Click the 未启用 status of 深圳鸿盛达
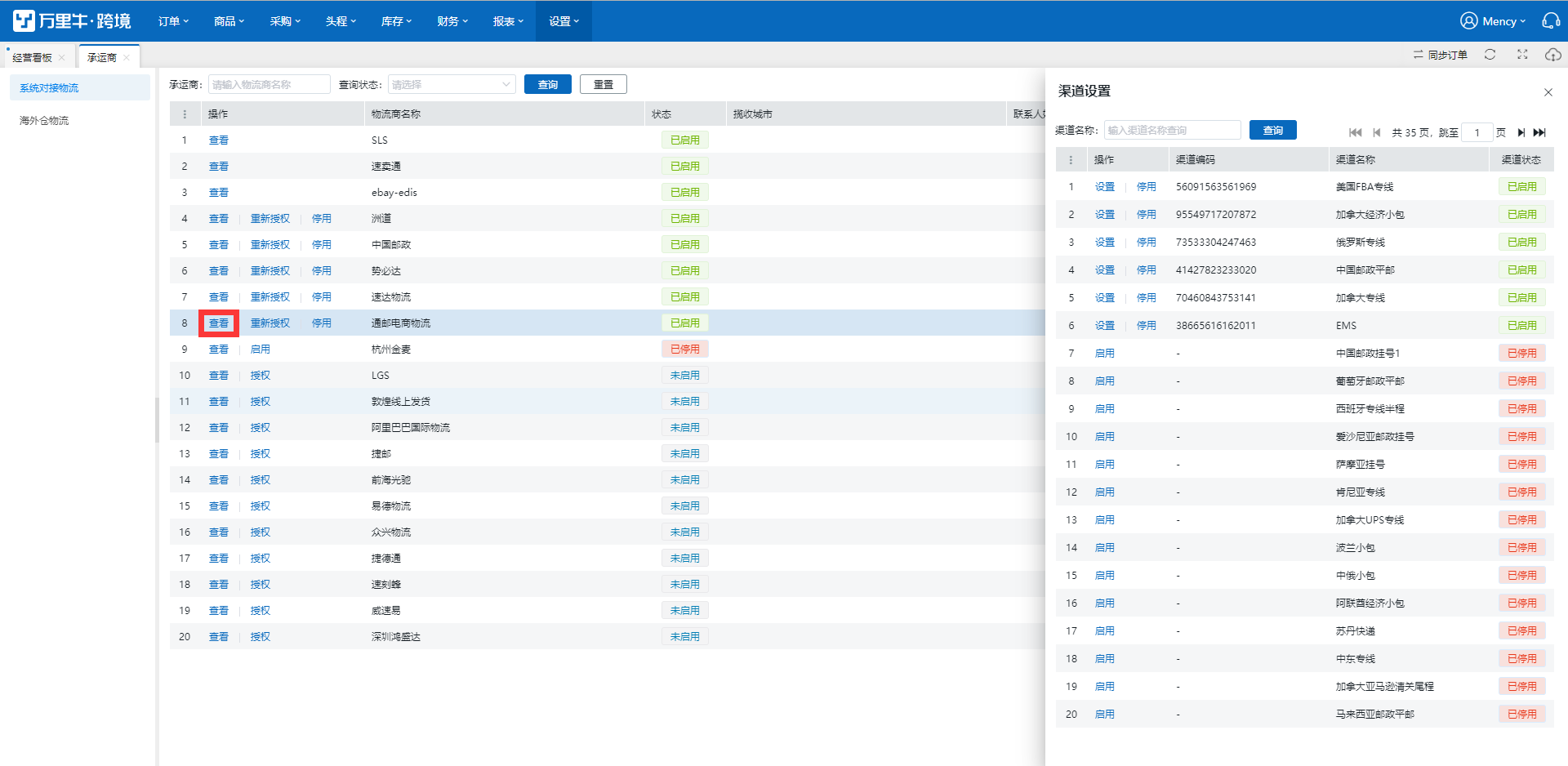Screen dimensions: 1568x766 coord(685,637)
